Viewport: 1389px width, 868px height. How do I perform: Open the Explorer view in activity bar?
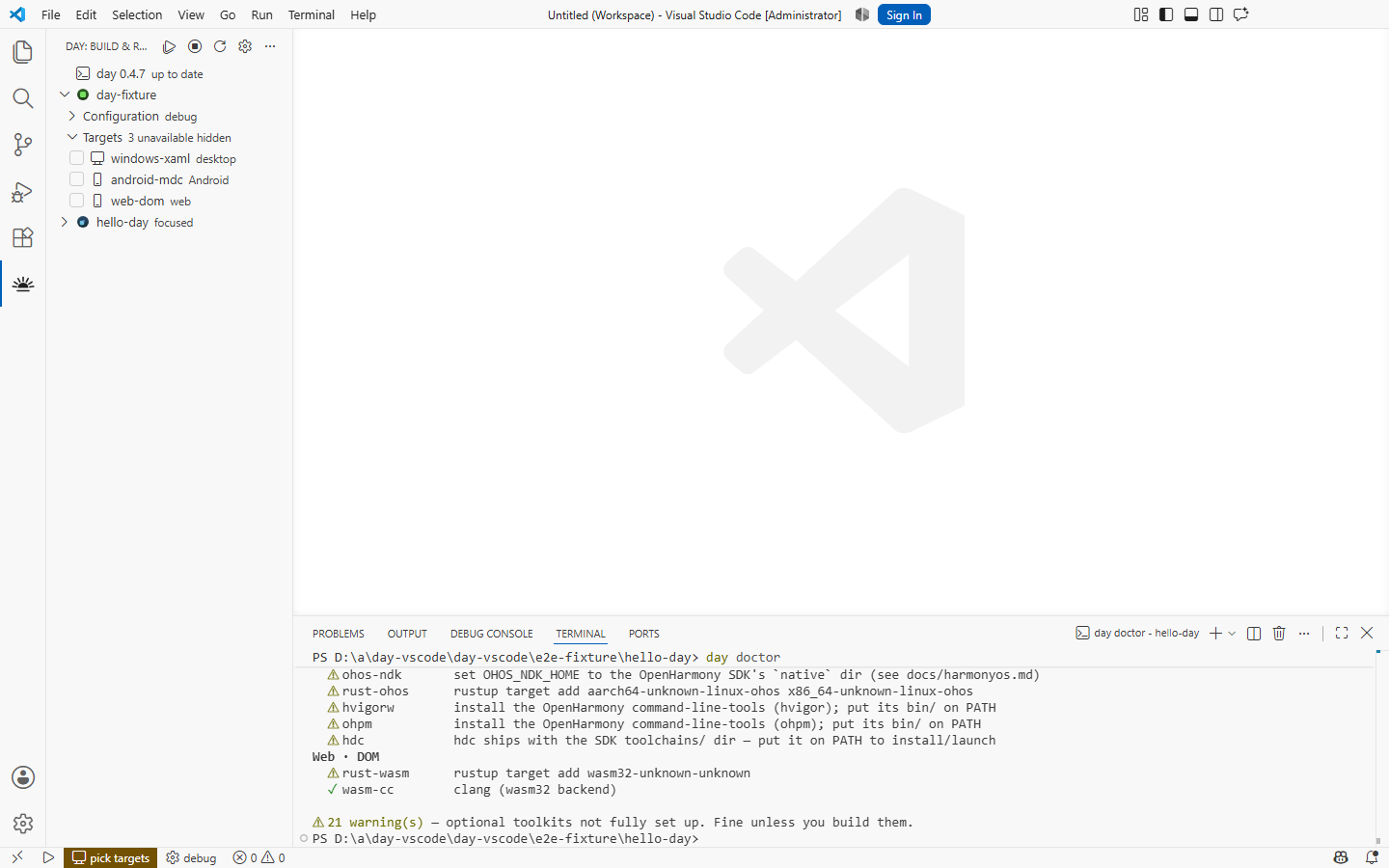coord(23,52)
